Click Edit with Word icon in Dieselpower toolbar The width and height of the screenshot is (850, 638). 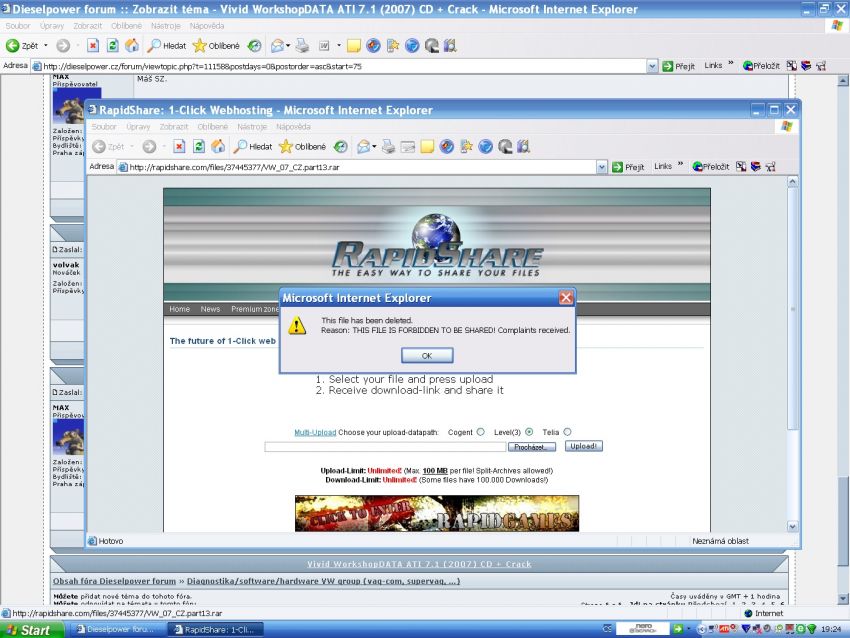click(324, 46)
